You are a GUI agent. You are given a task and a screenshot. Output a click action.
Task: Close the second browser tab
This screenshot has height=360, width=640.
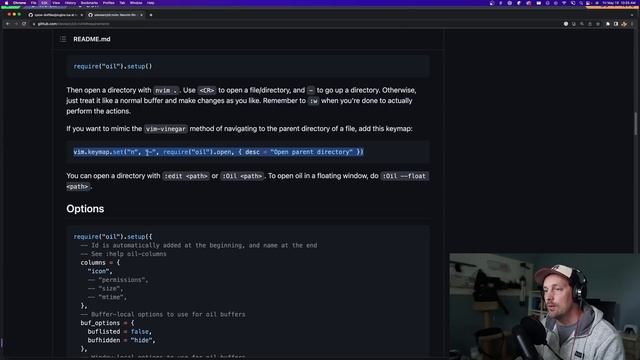(x=141, y=15)
